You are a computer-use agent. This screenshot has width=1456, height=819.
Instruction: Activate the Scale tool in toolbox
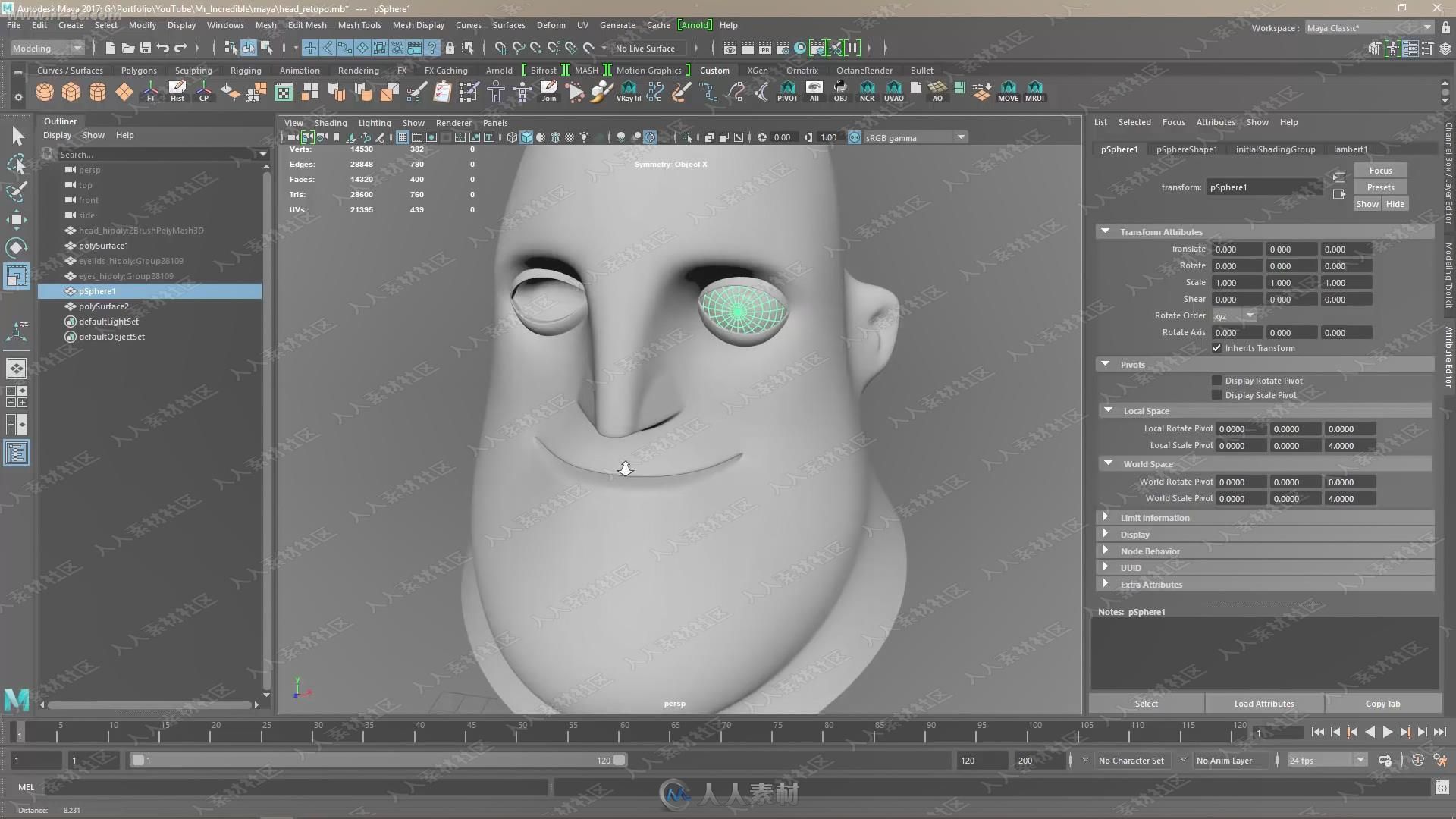click(x=17, y=275)
